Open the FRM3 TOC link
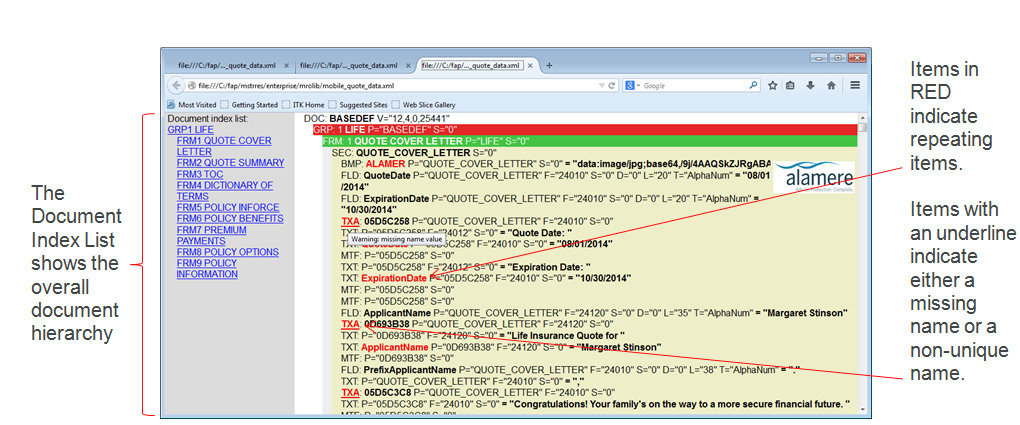Viewport: 1020px width, 425px height. [200, 174]
